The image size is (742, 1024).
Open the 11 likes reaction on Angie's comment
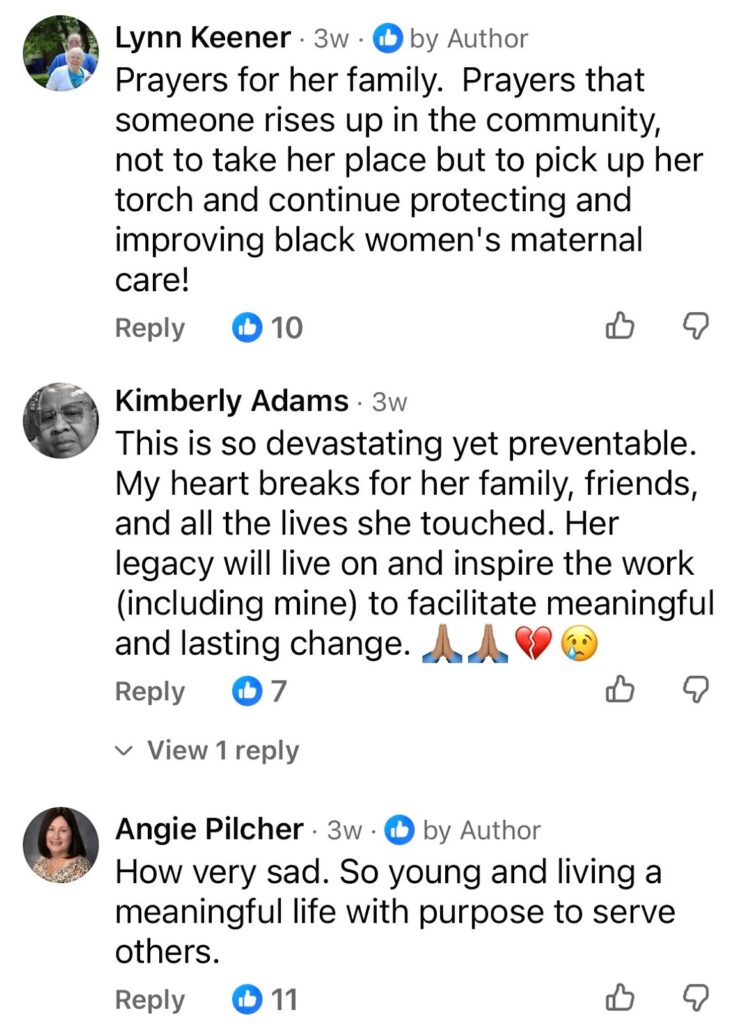click(265, 998)
